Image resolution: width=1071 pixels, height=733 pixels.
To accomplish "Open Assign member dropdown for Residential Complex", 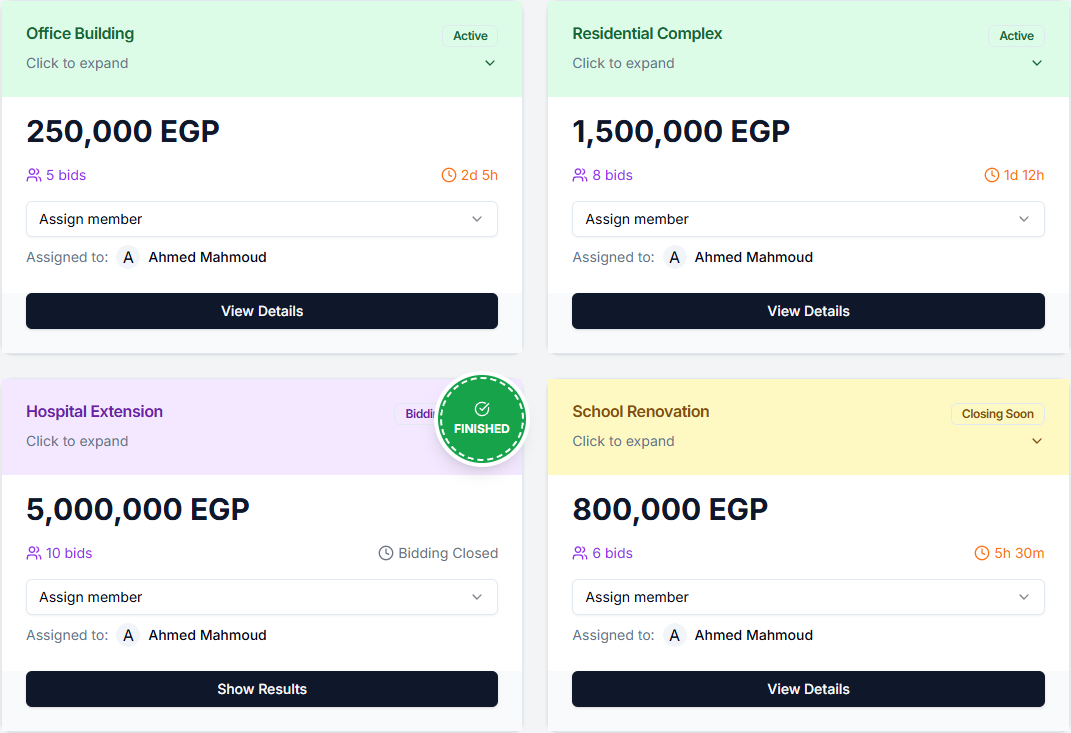I will [808, 219].
